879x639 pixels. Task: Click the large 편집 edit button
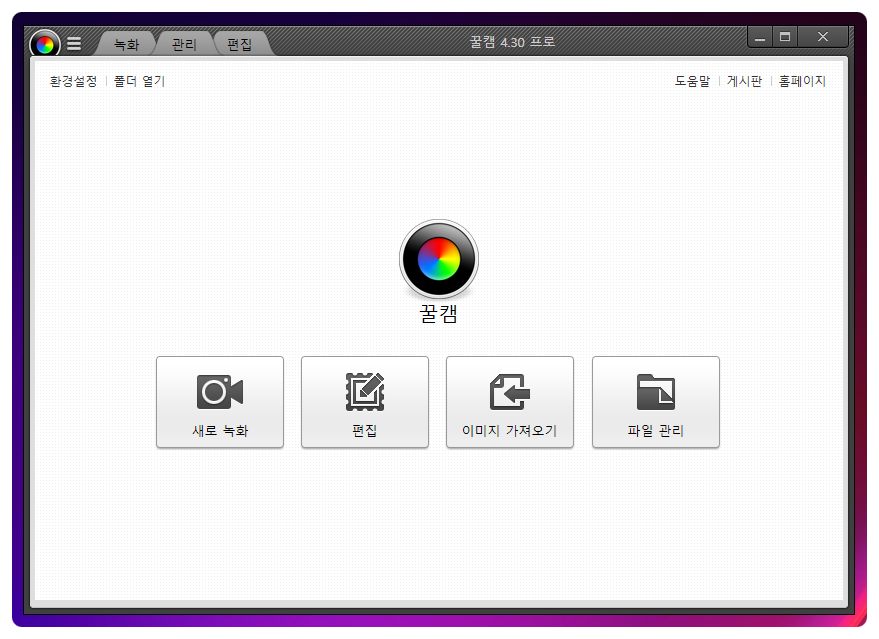[x=365, y=402]
